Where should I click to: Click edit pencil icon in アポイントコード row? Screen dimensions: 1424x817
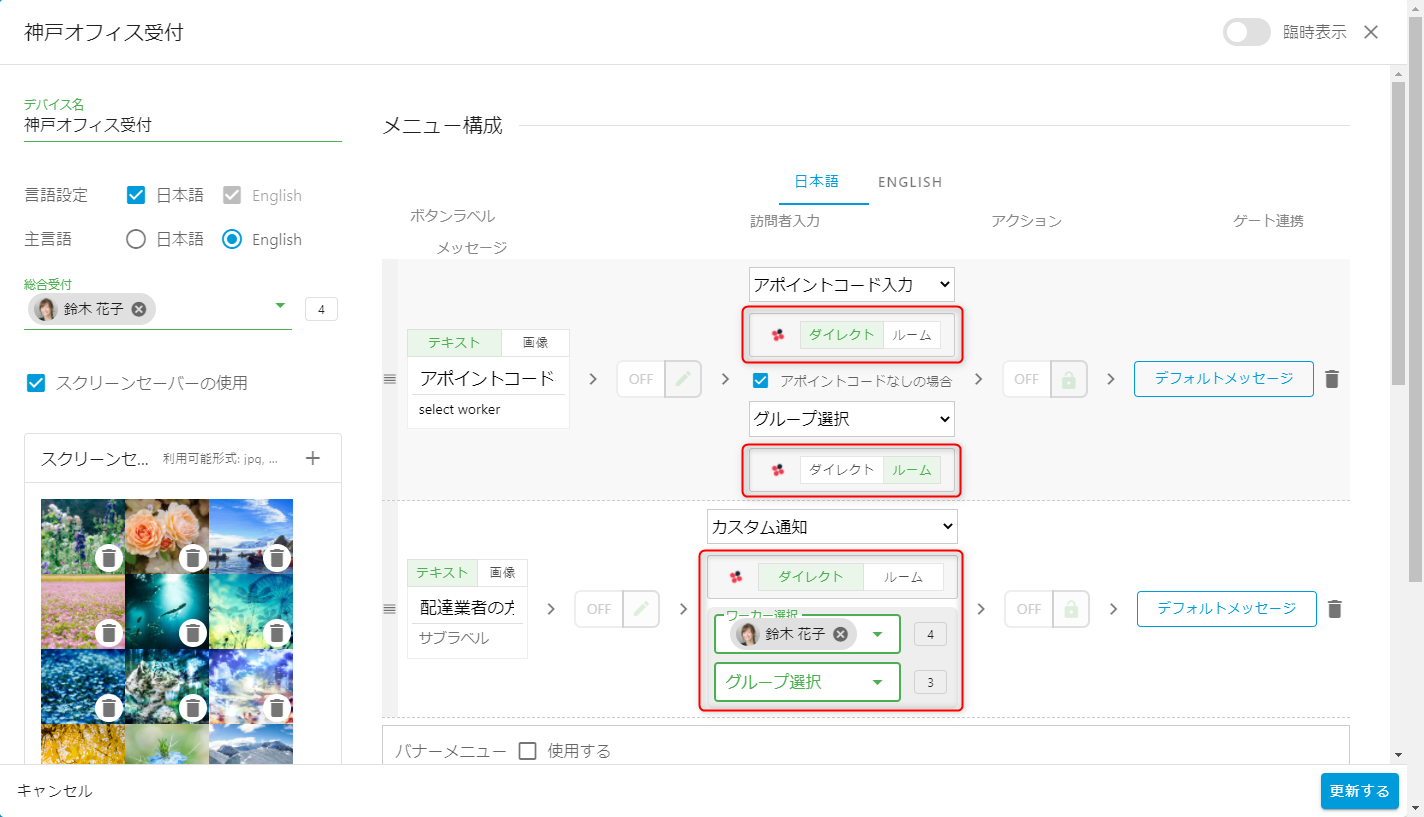(683, 379)
